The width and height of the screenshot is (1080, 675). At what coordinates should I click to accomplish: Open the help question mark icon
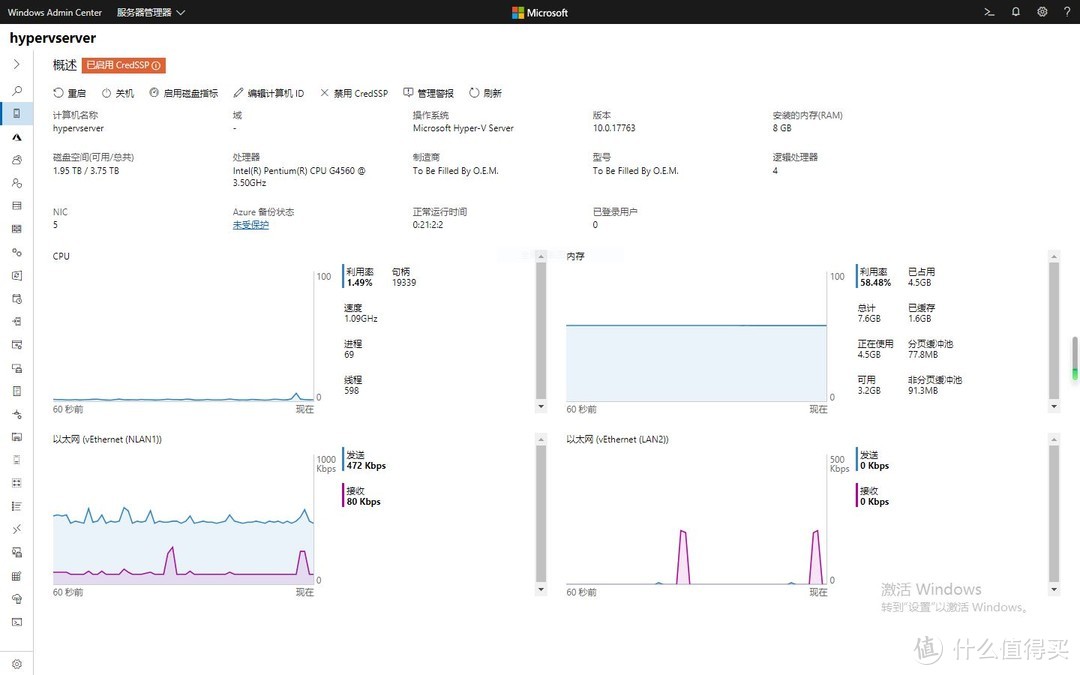pyautogui.click(x=1066, y=12)
